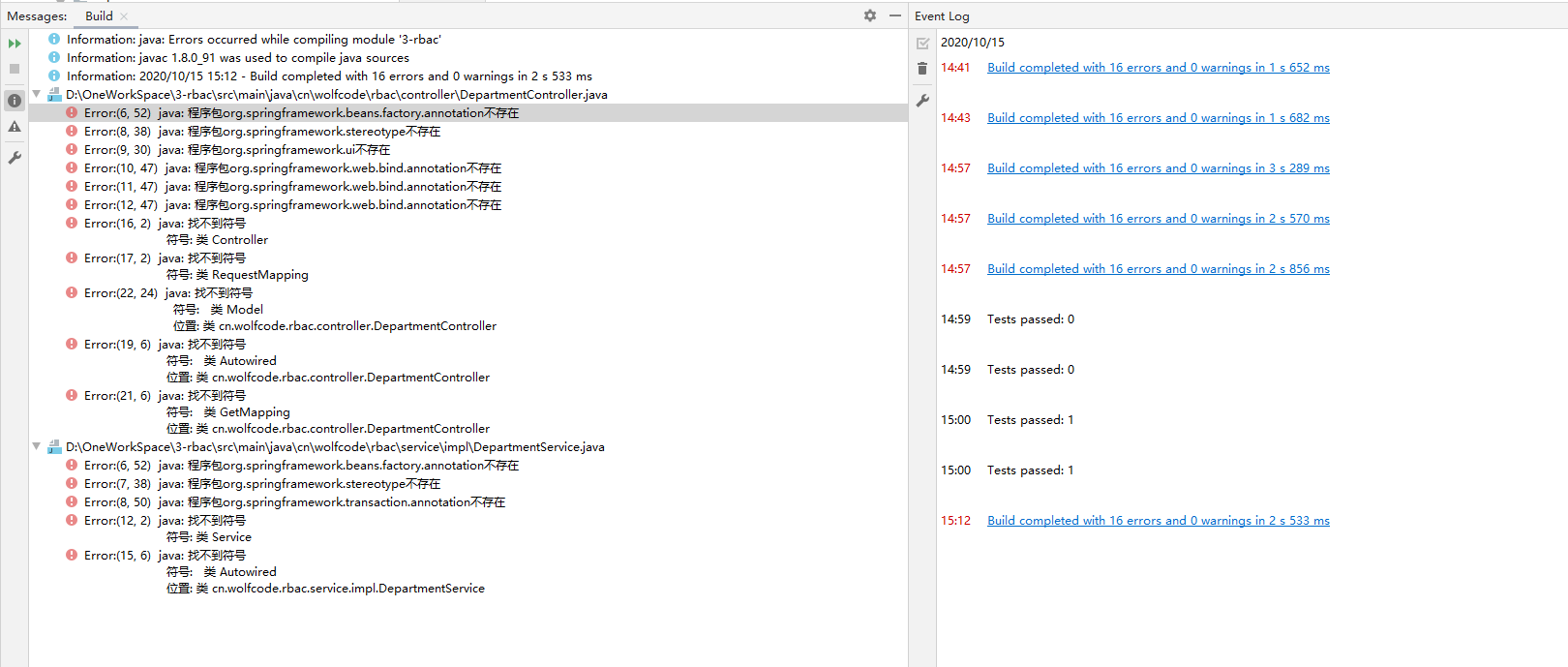Open the Messages panel gear options
Viewport: 1568px width, 667px height.
tap(870, 15)
